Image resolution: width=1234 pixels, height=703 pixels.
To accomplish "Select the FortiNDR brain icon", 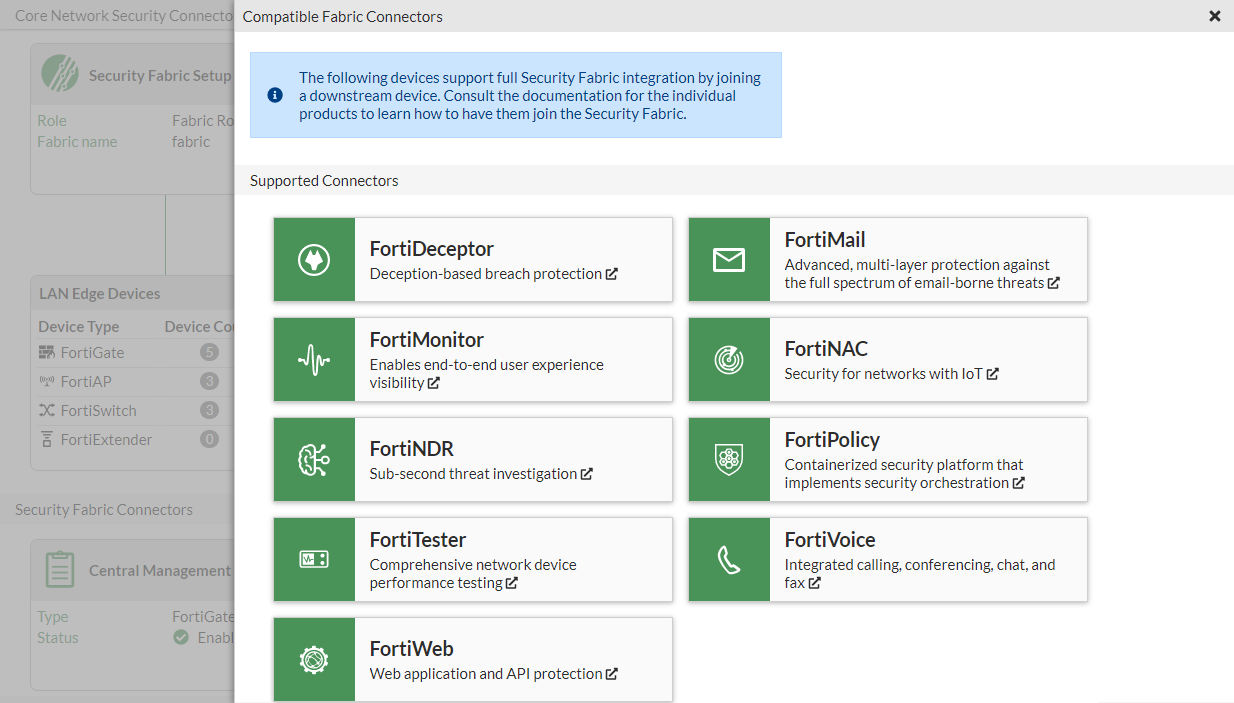I will pyautogui.click(x=314, y=459).
